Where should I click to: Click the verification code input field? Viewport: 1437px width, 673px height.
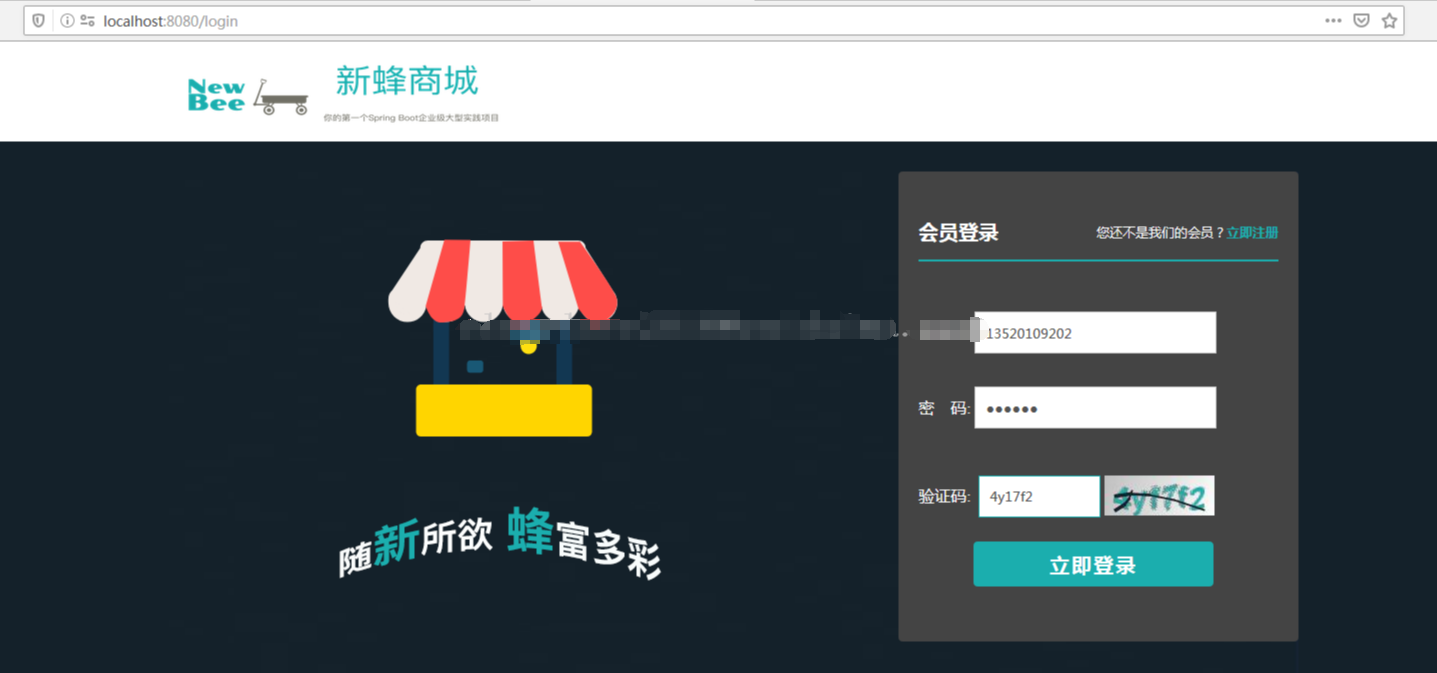pyautogui.click(x=1039, y=496)
